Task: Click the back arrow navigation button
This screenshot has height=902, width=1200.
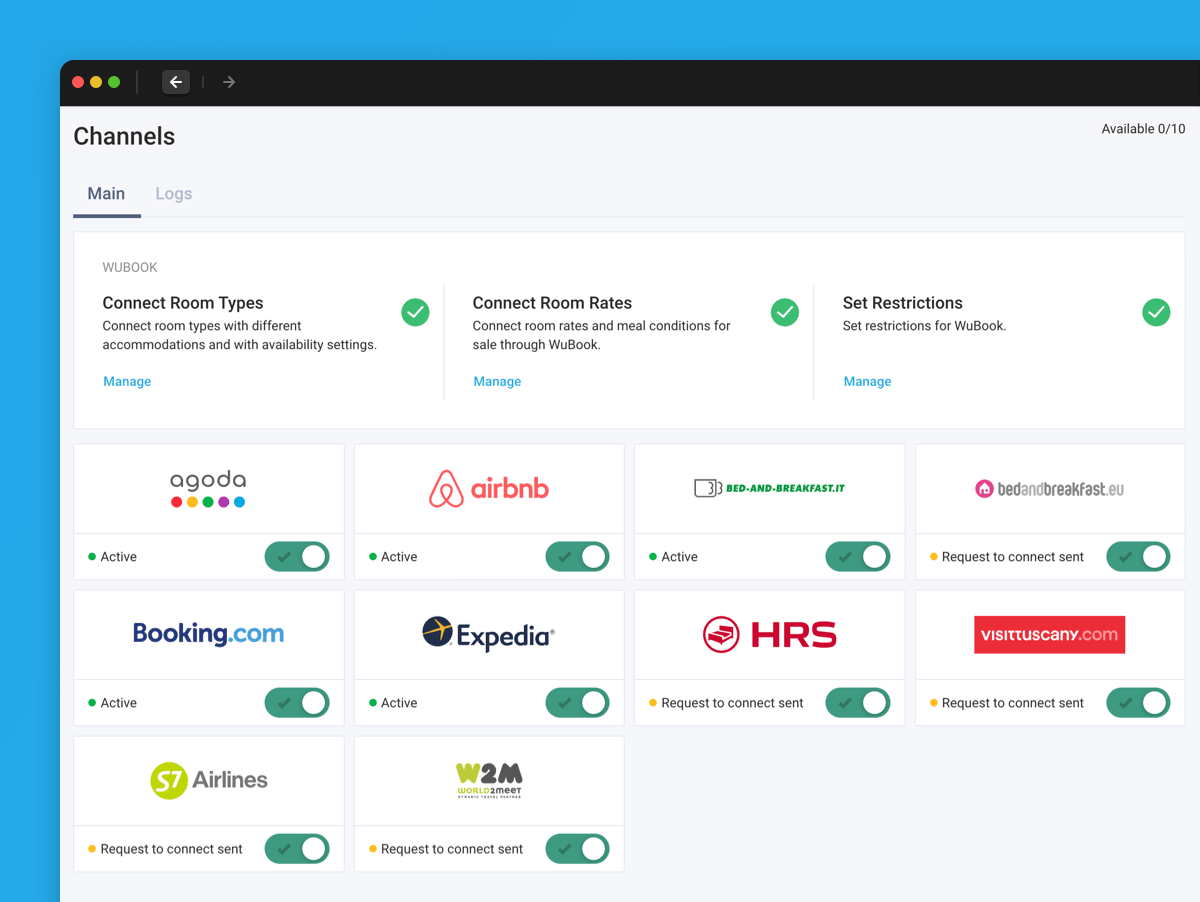Action: (x=176, y=82)
